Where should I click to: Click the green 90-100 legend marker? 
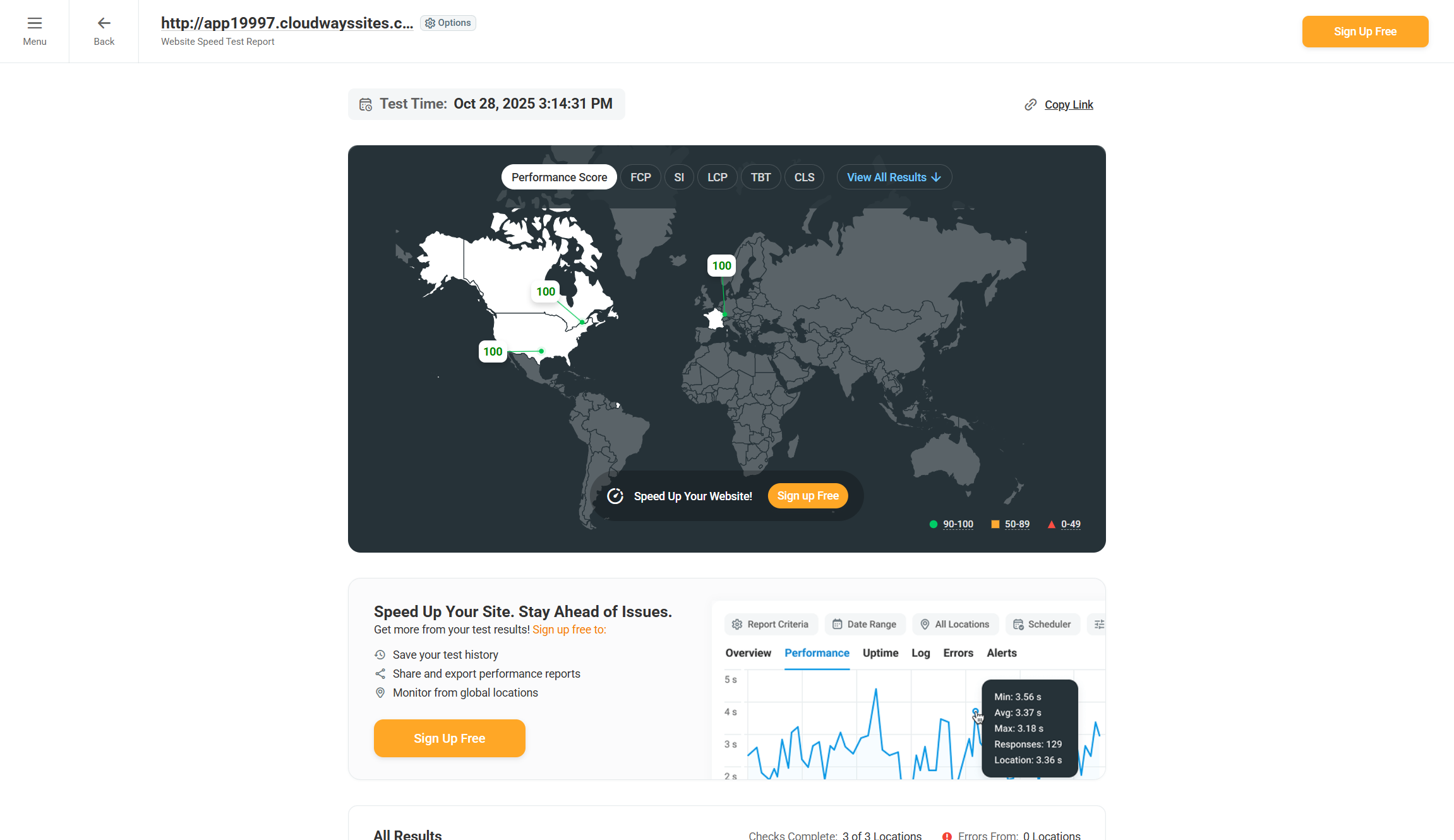[933, 524]
